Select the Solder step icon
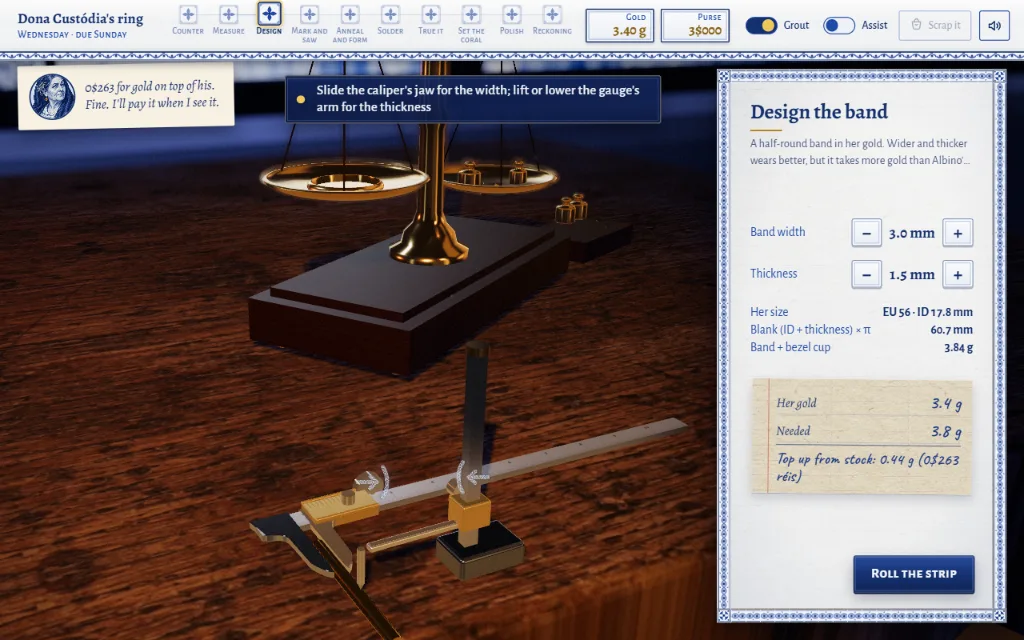The width and height of the screenshot is (1024, 640). tap(391, 14)
